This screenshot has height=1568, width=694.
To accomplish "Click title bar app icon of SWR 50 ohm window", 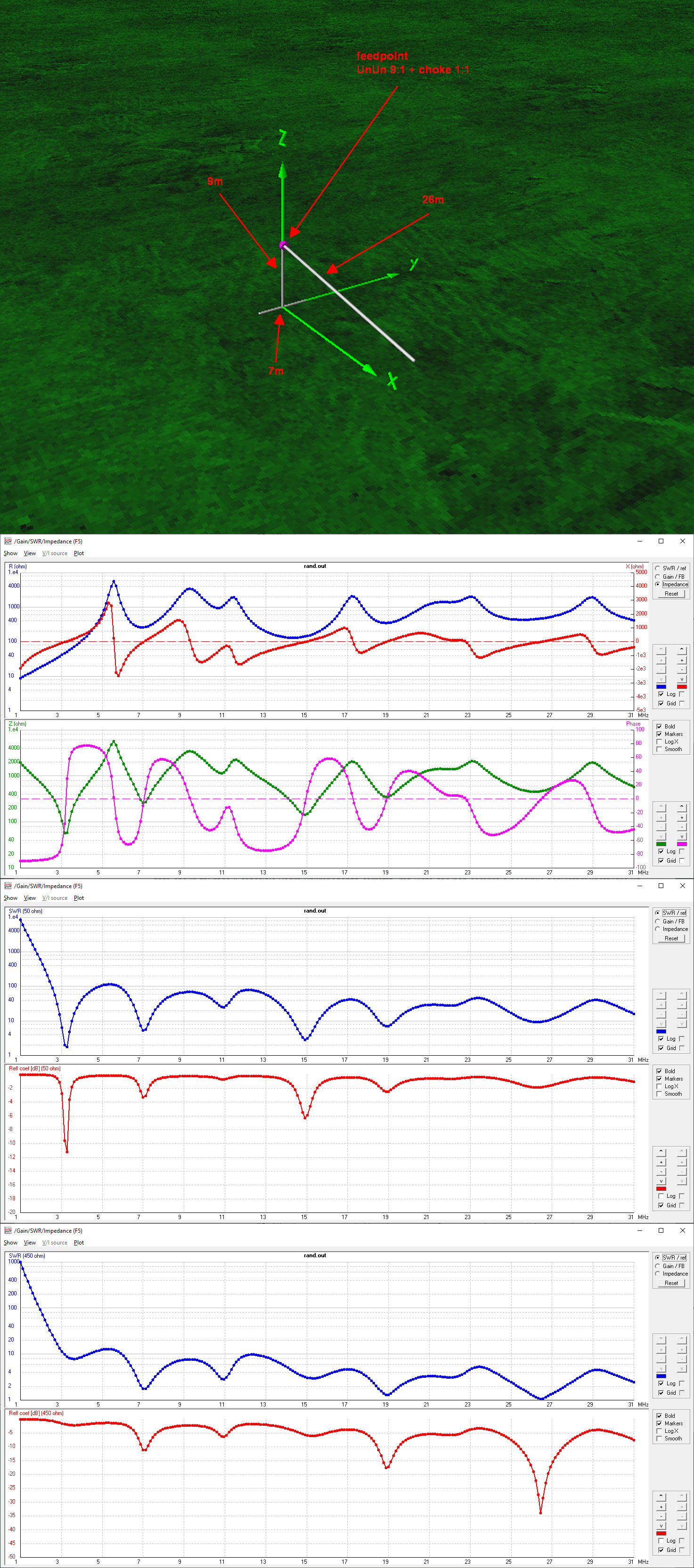I will point(8,886).
